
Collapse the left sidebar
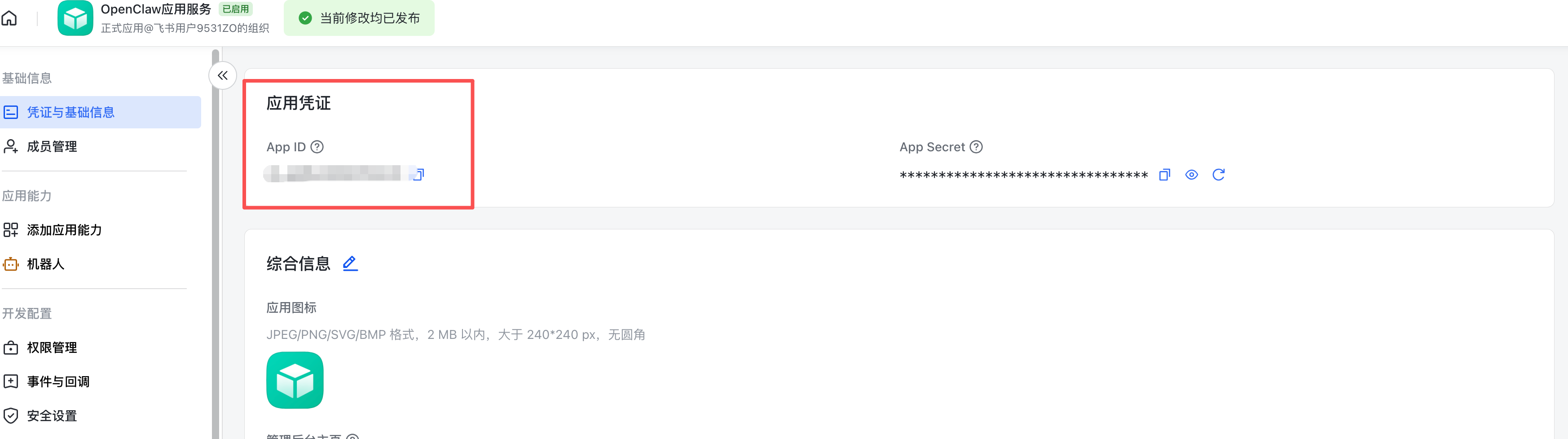coord(223,75)
